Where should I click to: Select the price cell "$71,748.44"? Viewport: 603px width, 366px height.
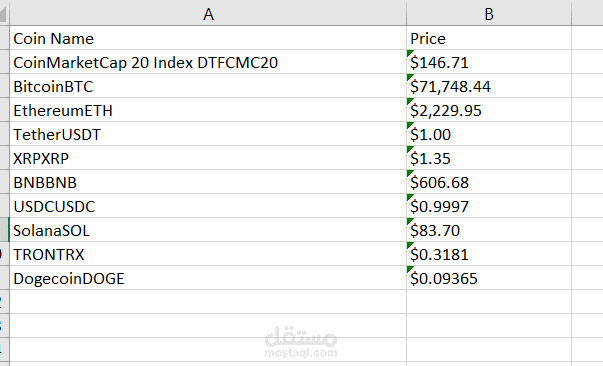489,86
